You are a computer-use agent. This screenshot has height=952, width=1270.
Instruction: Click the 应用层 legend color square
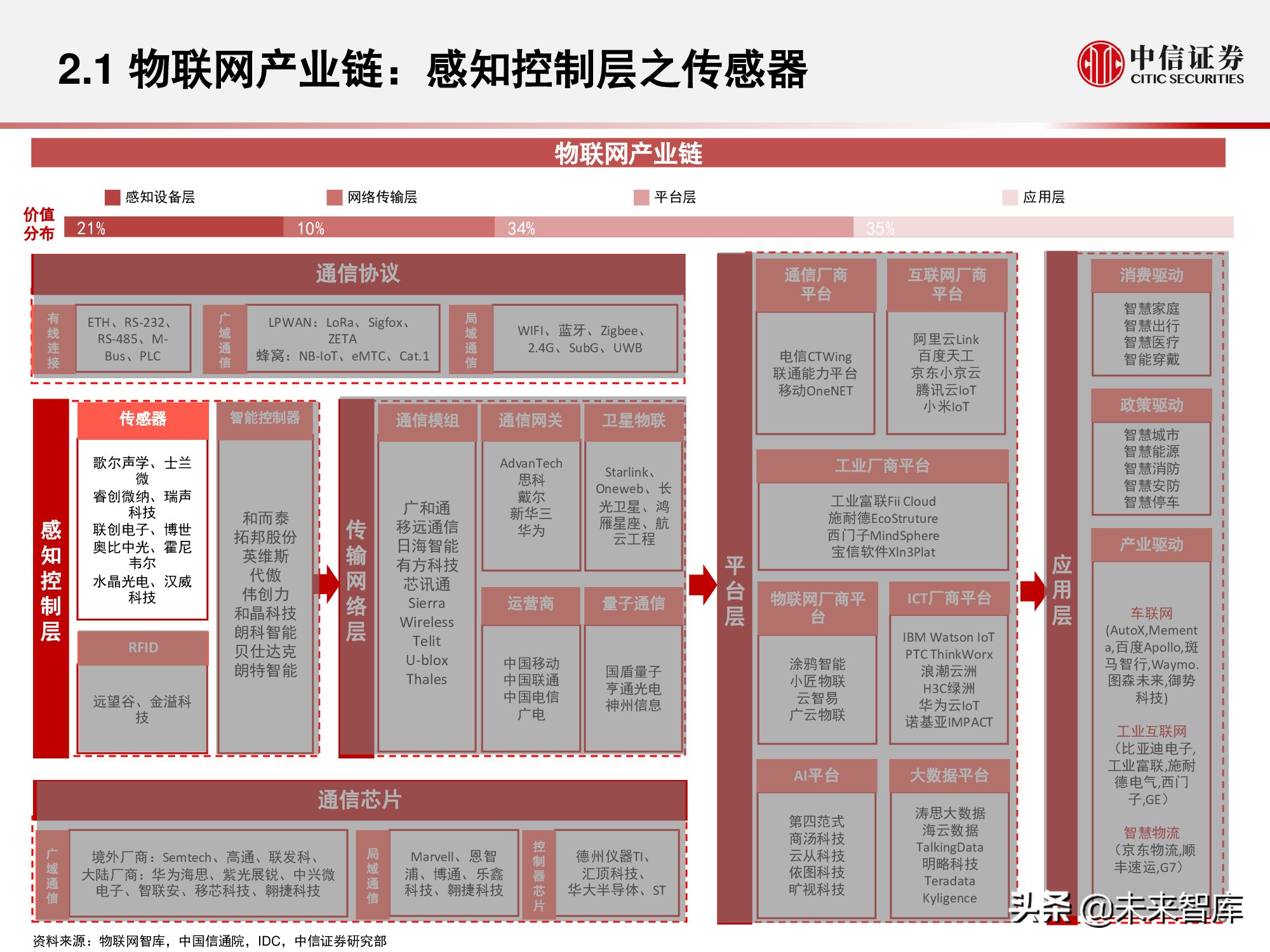[1010, 197]
